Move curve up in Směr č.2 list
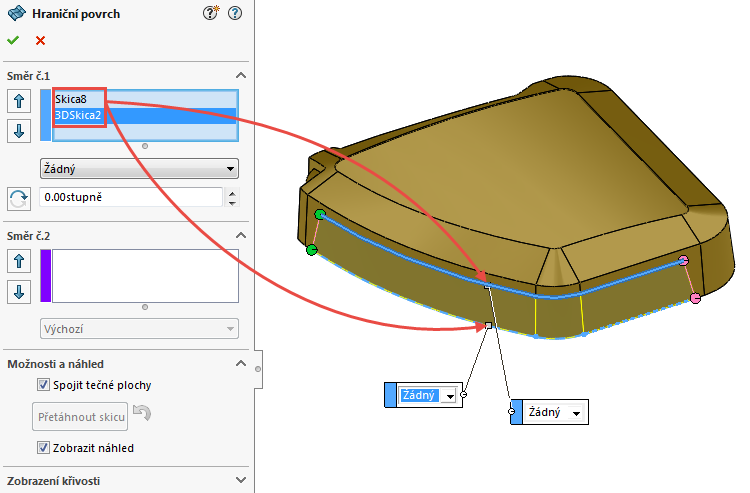The height and width of the screenshot is (493, 750). [19, 261]
